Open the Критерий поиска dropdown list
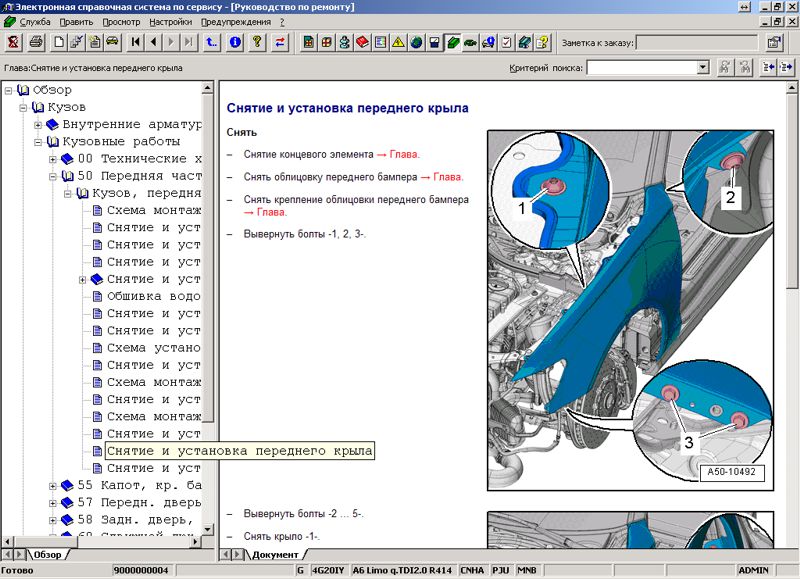800x579 pixels. click(703, 68)
